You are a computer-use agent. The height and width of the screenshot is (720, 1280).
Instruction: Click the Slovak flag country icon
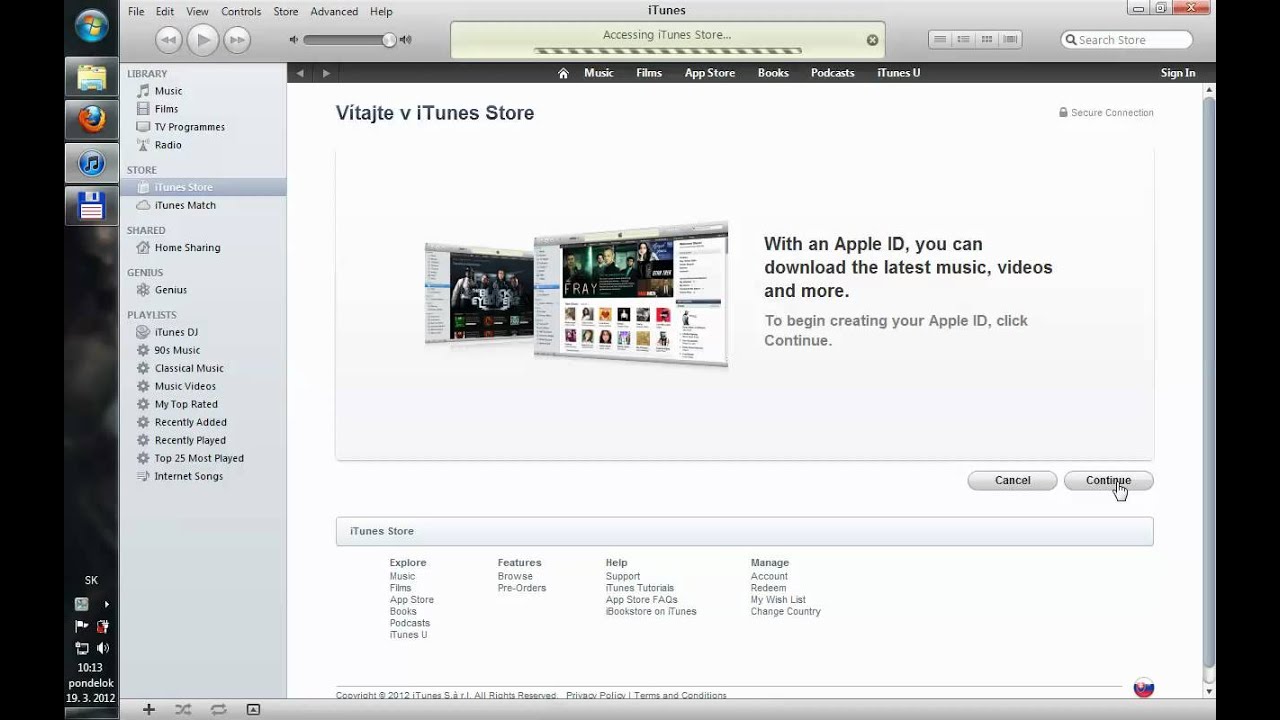point(1144,688)
